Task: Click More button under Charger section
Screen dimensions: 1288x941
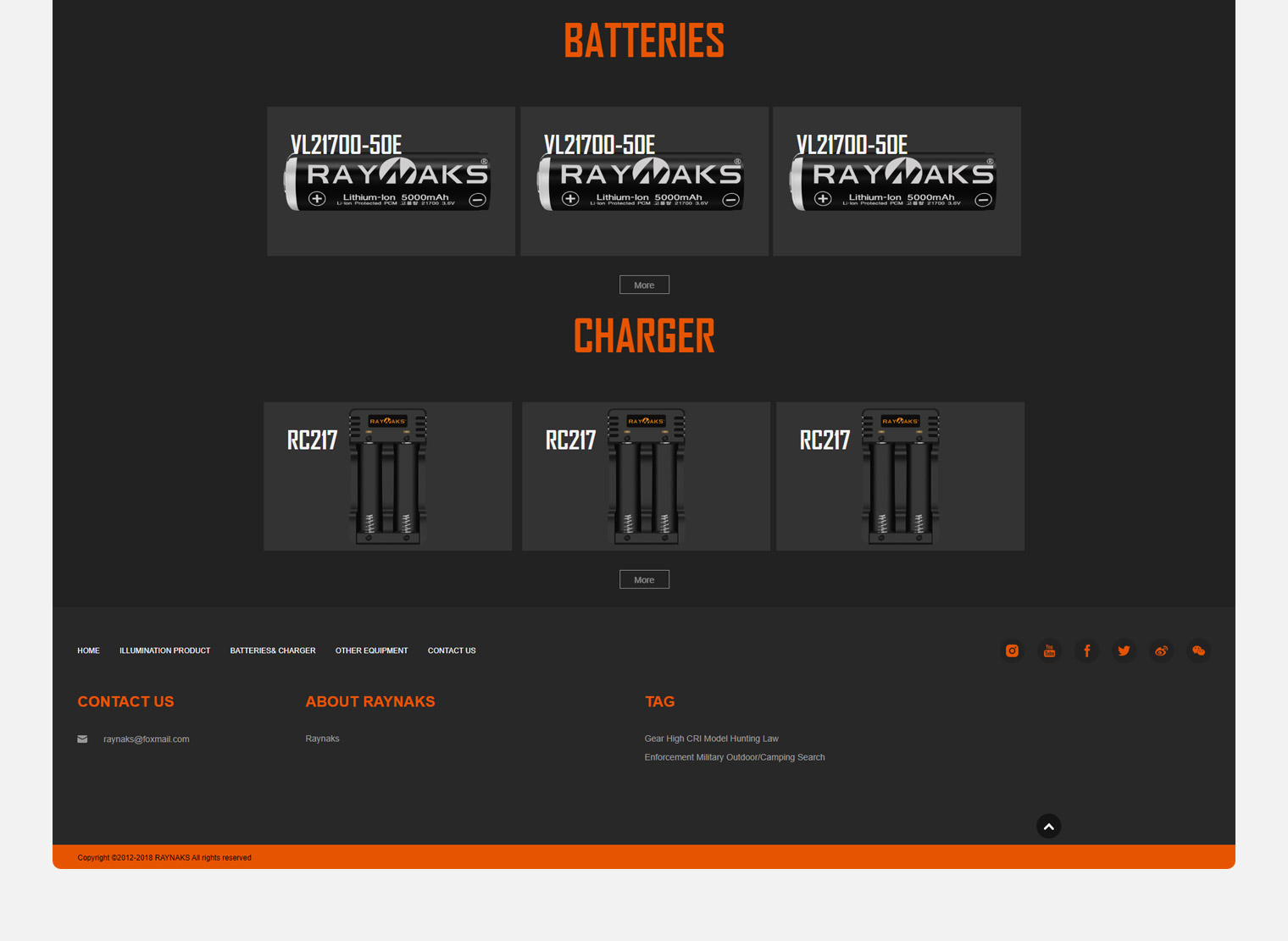Action: (x=644, y=579)
